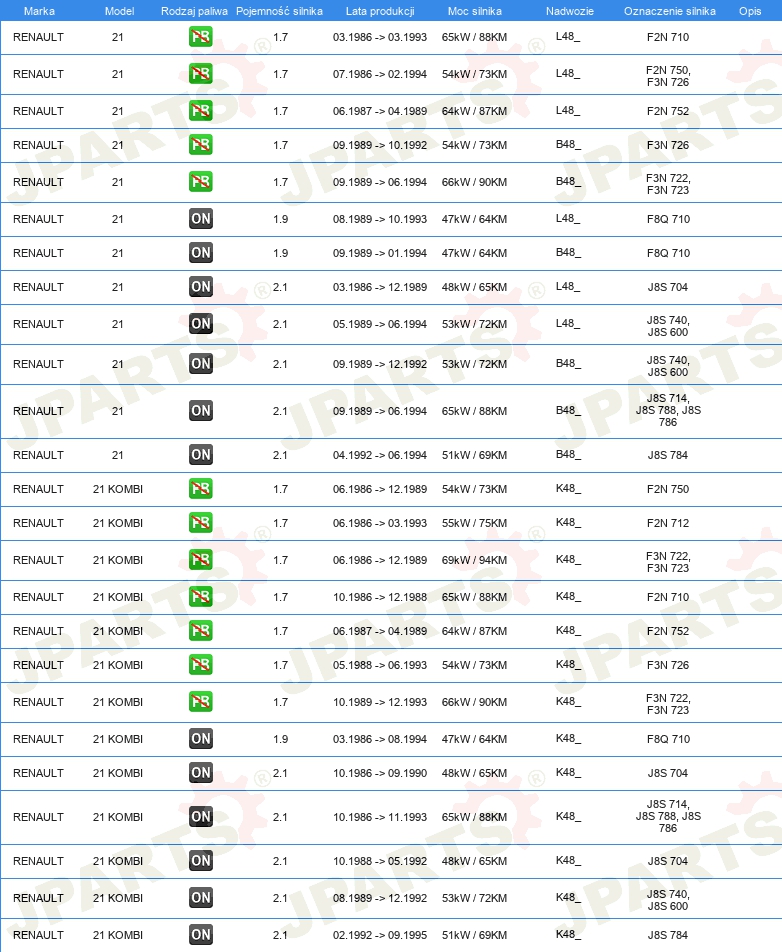The width and height of the screenshot is (782, 952).
Task: Click date range 03.1986 -> 12.1989
Action: 379,287
